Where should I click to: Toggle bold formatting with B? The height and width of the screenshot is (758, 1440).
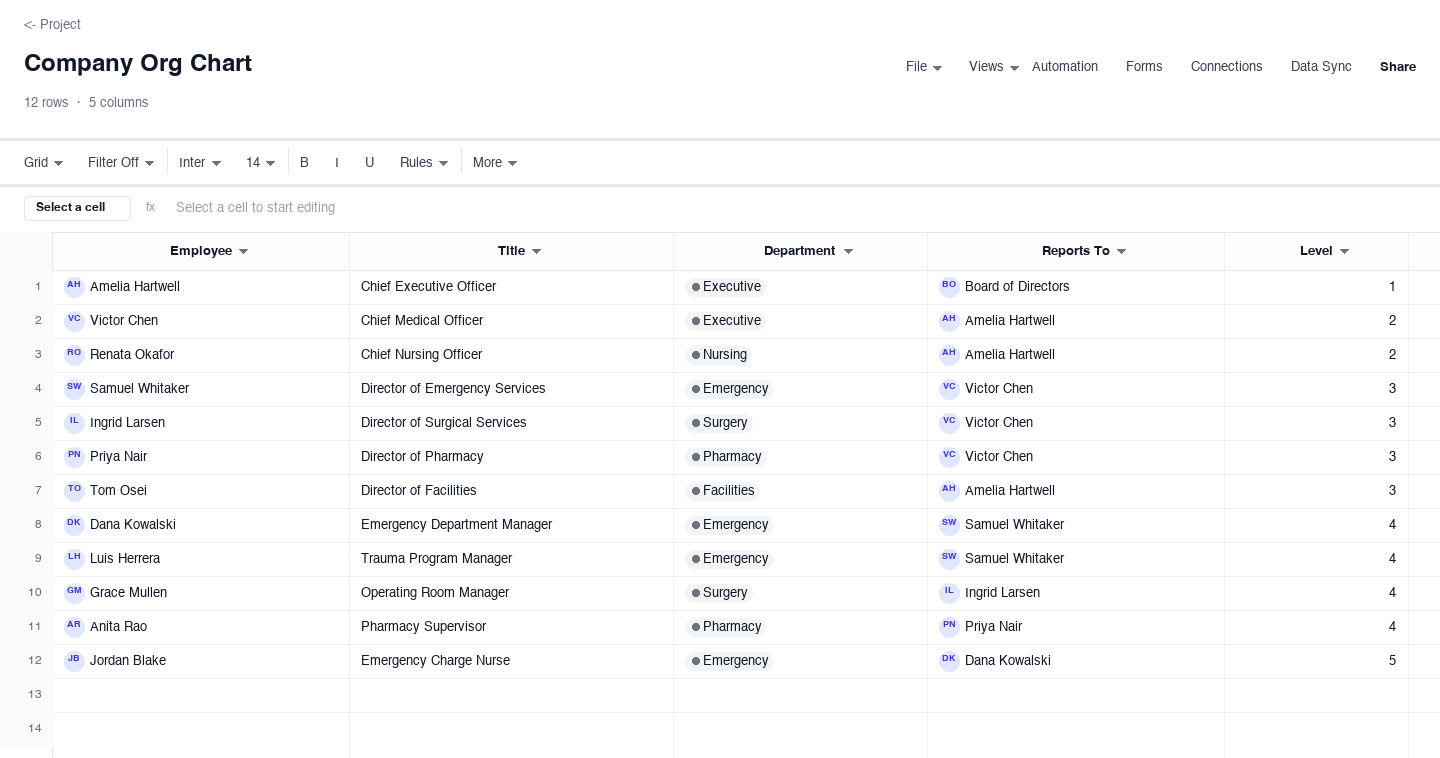click(304, 162)
